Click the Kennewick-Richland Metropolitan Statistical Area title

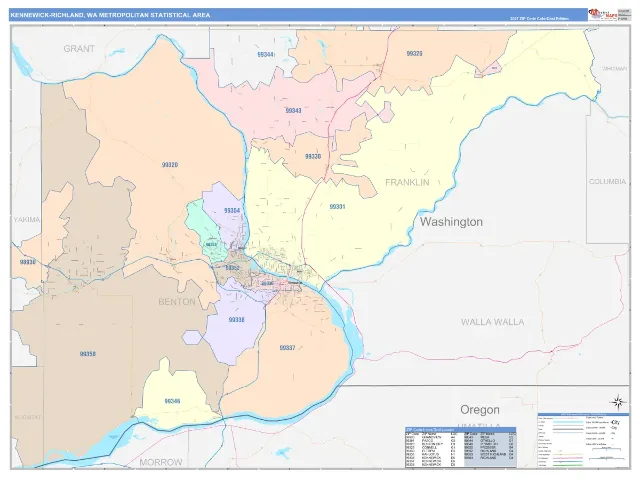point(110,15)
